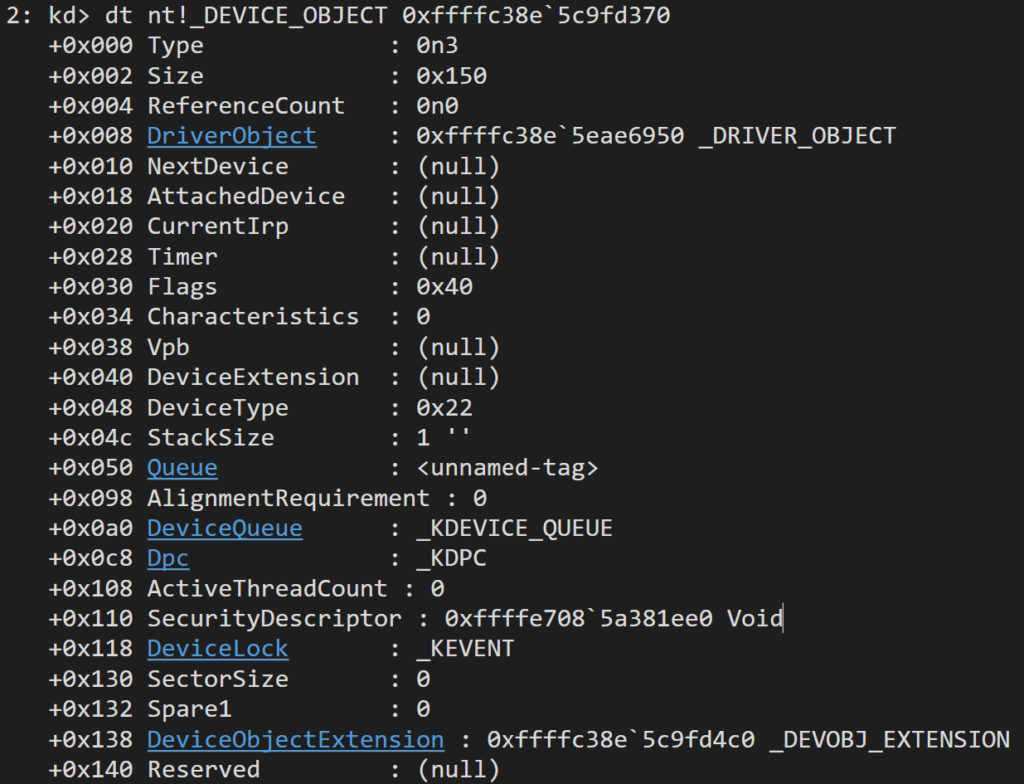Click the _KDEVICE_QUEUE type text

pos(514,528)
